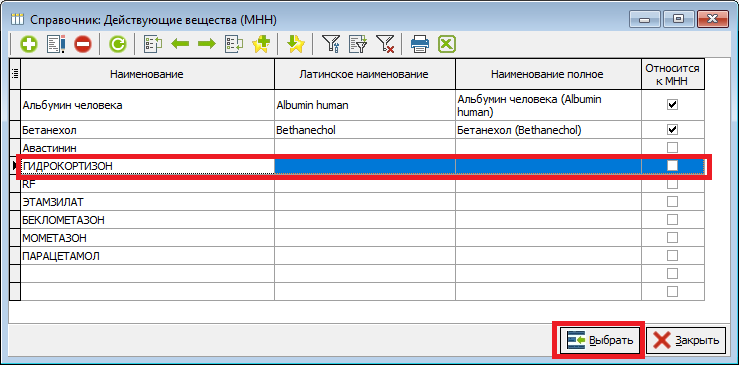Click the star with green plus icon
Viewport: 739px width, 365px height.
[x=261, y=45]
